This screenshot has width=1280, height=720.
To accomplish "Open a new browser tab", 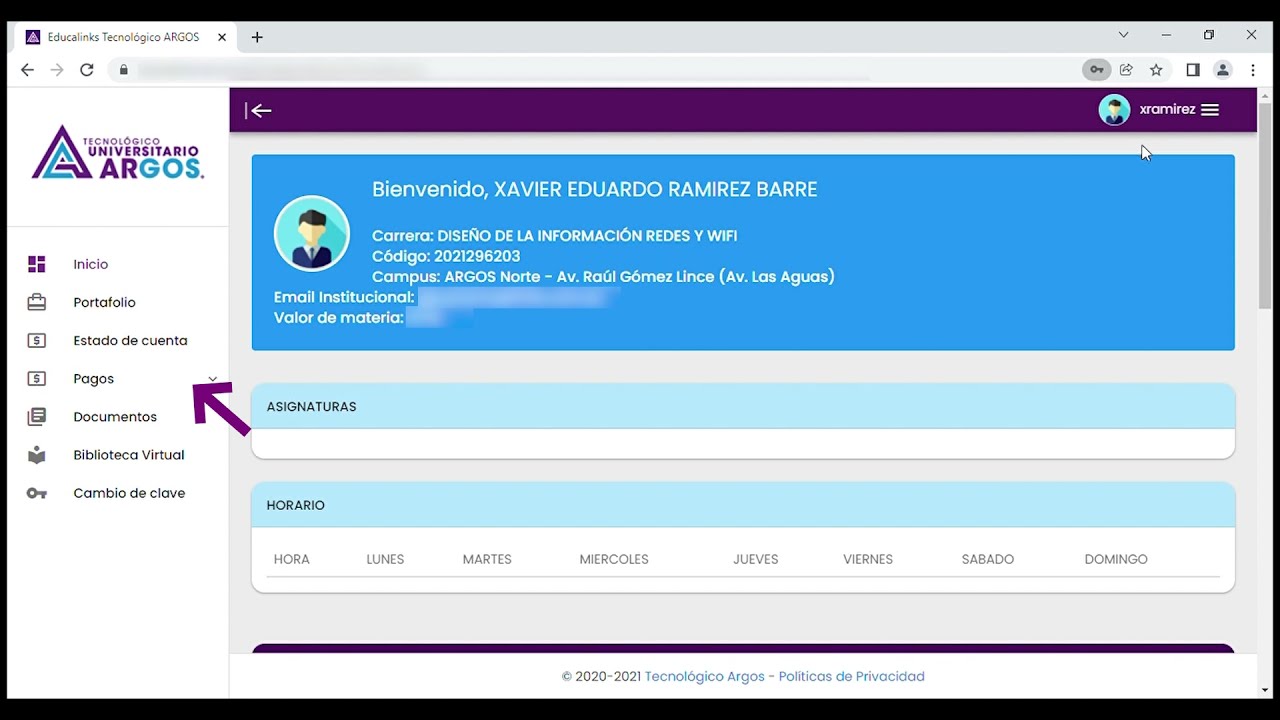I will [257, 37].
